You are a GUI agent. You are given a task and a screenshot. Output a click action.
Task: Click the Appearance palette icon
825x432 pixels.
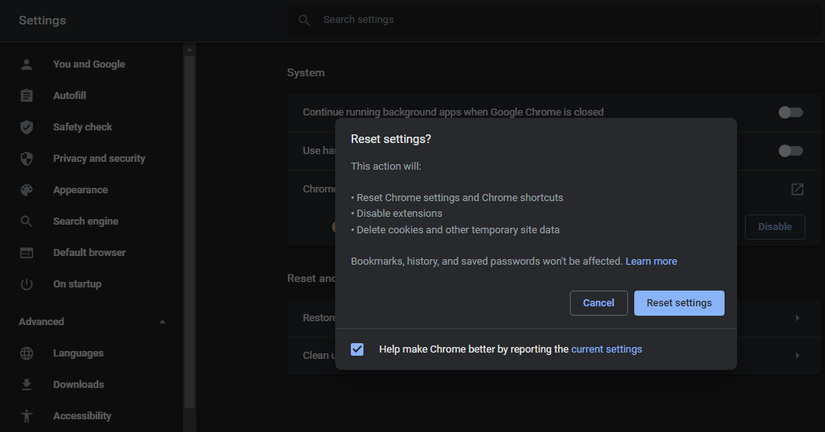pyautogui.click(x=27, y=190)
